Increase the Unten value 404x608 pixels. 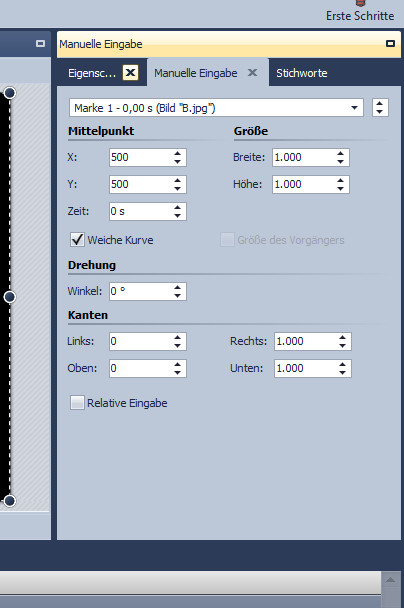pos(342,364)
